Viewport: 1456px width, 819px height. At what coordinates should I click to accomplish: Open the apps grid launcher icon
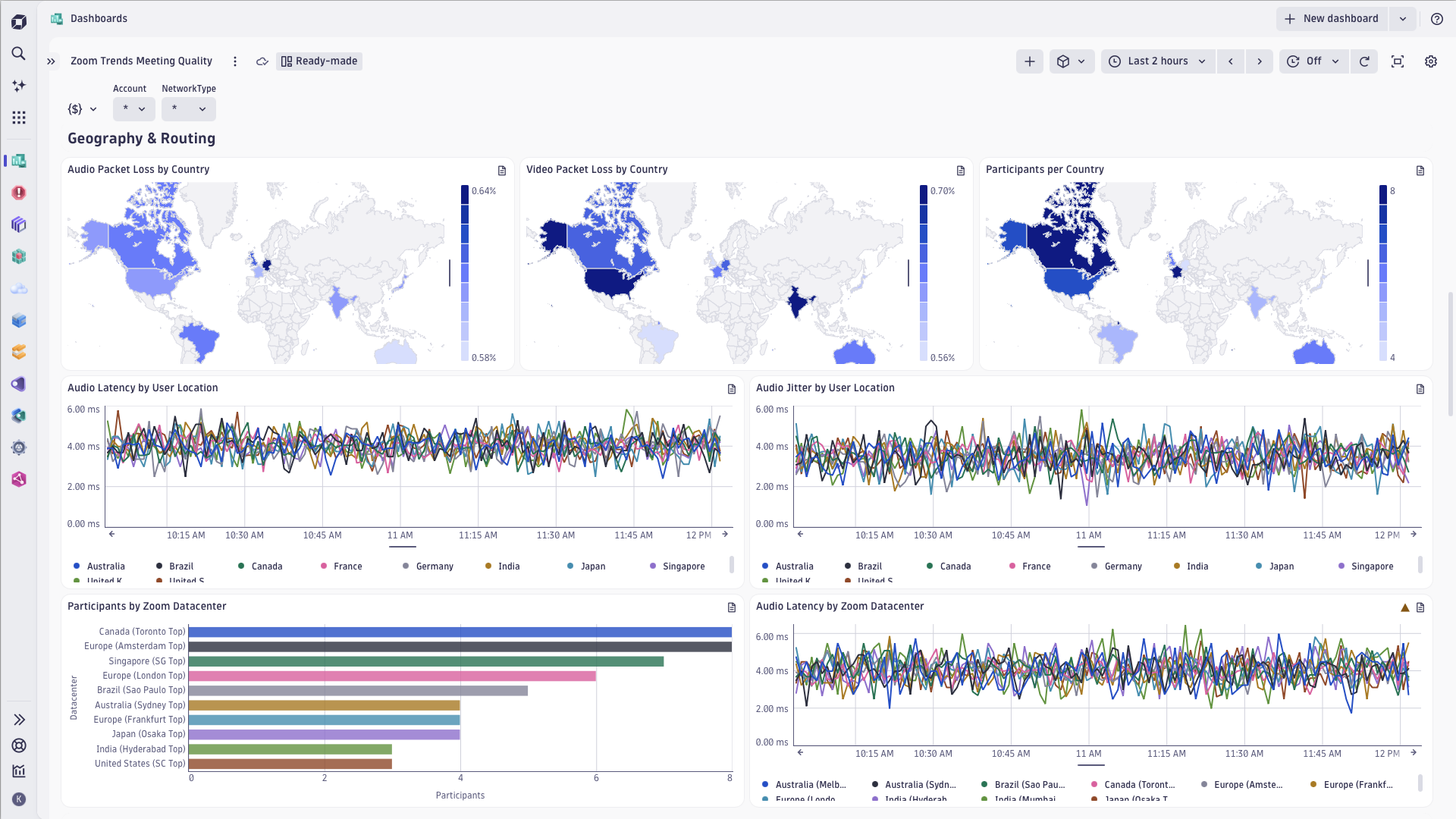pyautogui.click(x=19, y=118)
